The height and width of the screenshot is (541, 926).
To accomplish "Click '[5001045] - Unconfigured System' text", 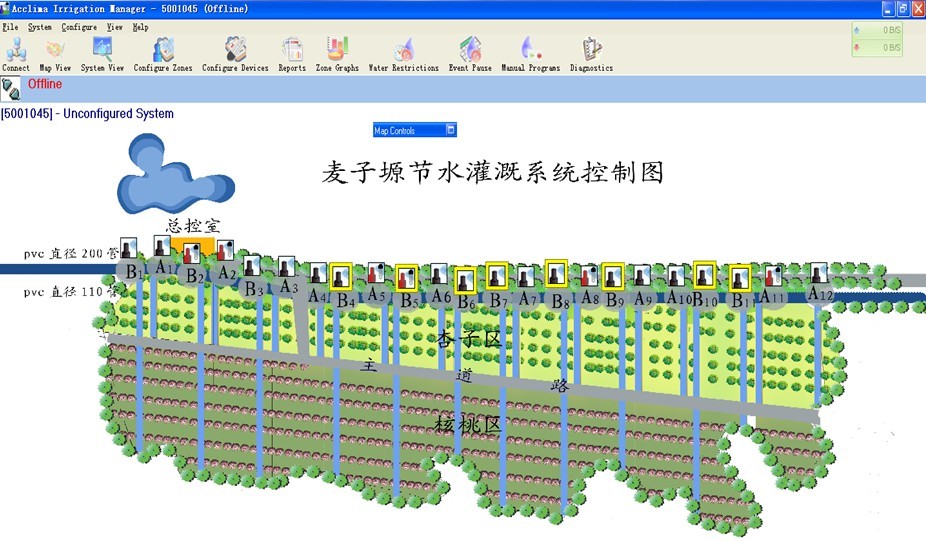I will [x=87, y=113].
